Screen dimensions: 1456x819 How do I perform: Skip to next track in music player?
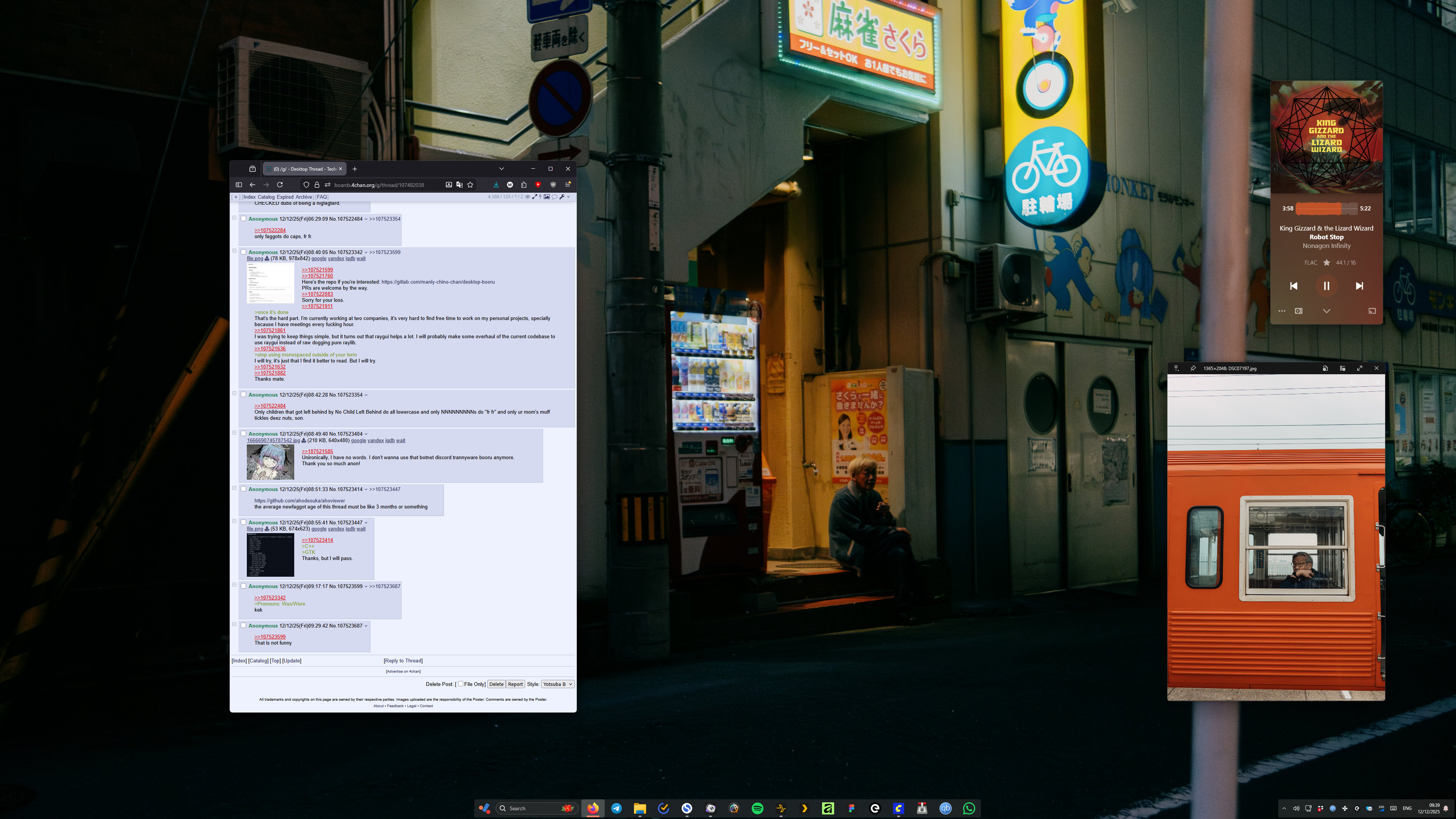point(1359,286)
